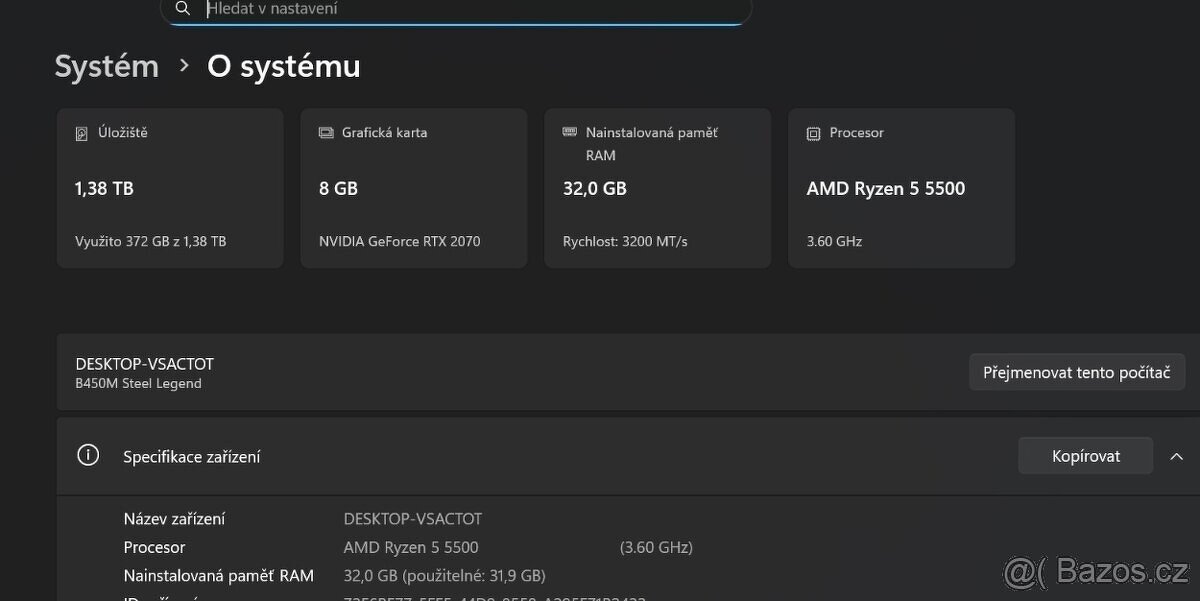
Task: Click the graphics card icon on Grafická karta card
Action: (x=326, y=131)
